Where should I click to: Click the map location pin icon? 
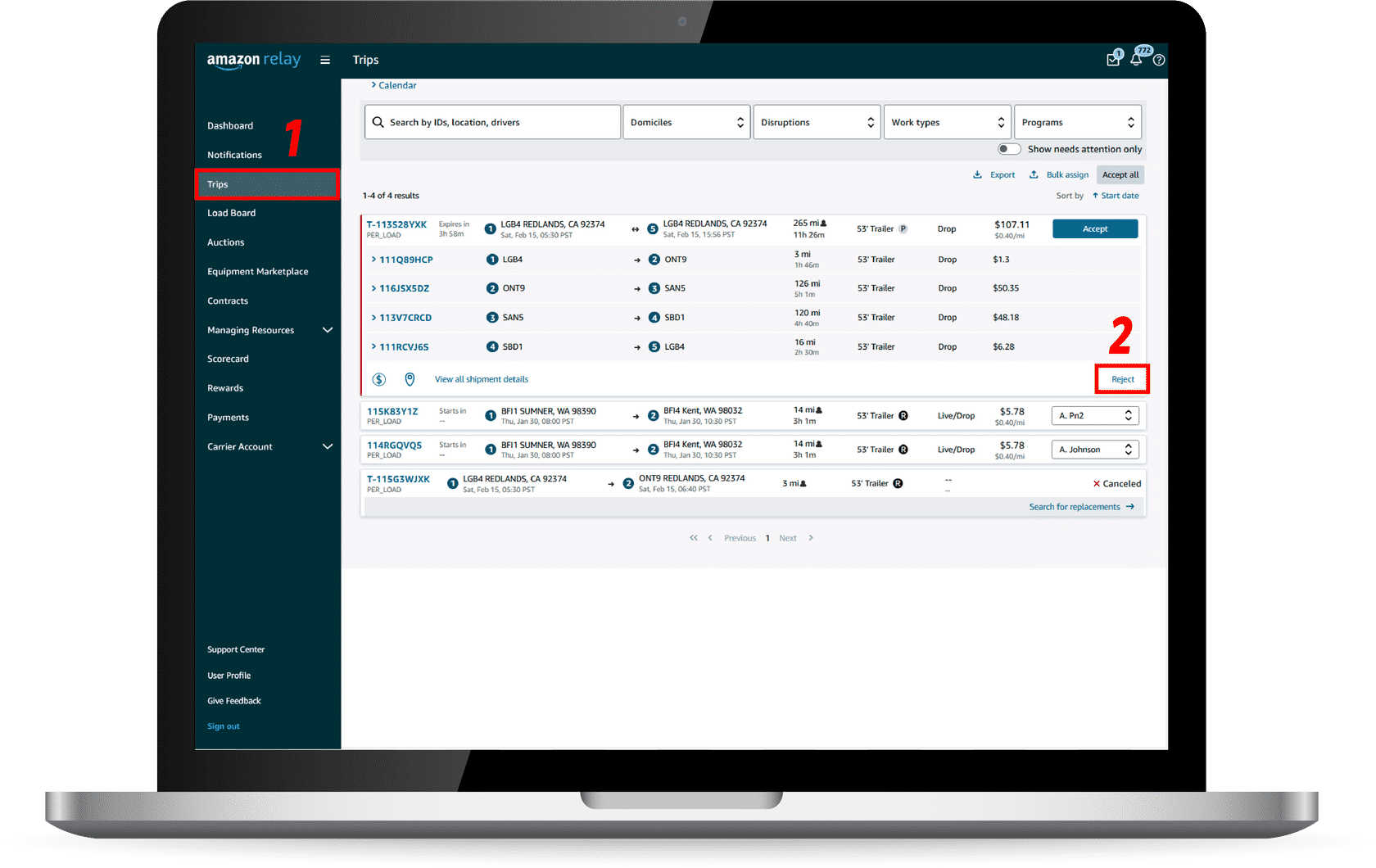(410, 379)
